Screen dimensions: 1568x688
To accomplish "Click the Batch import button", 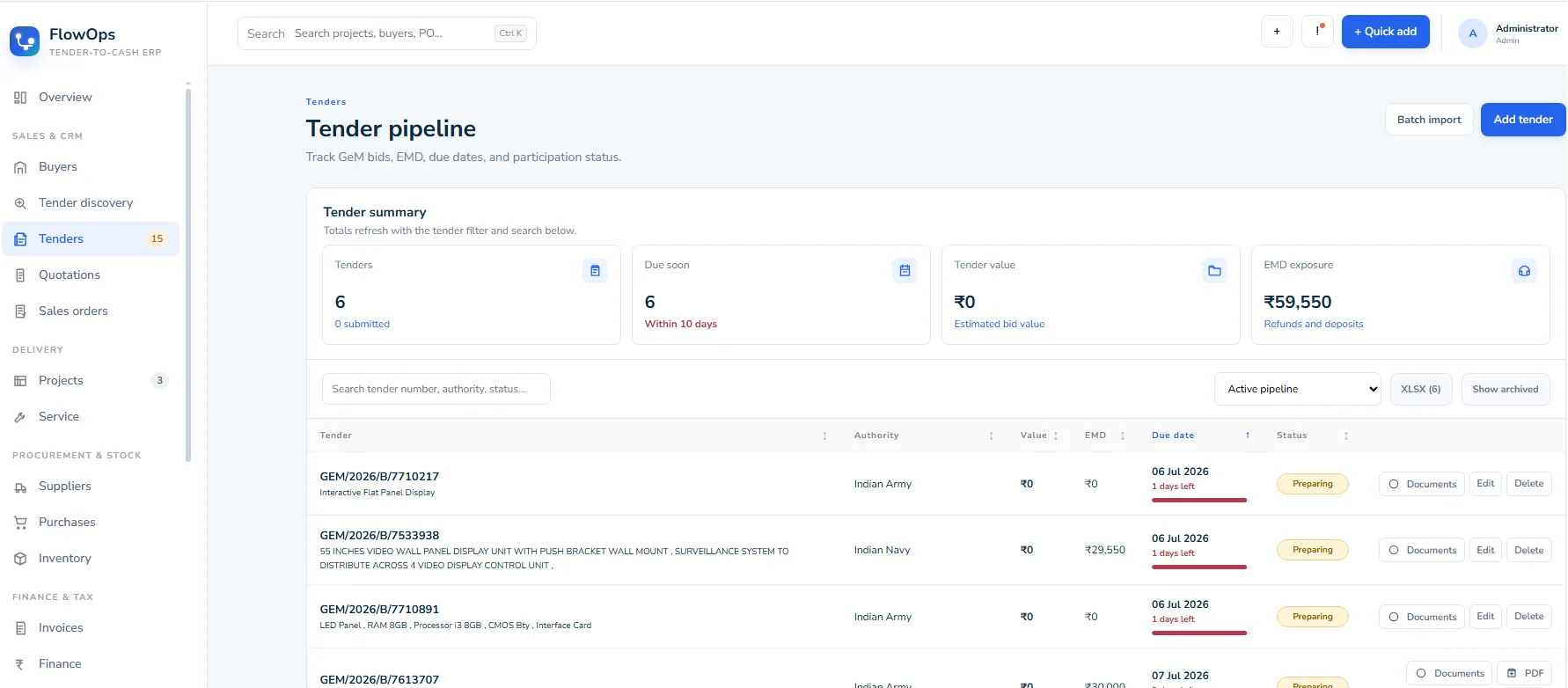I will [1429, 120].
